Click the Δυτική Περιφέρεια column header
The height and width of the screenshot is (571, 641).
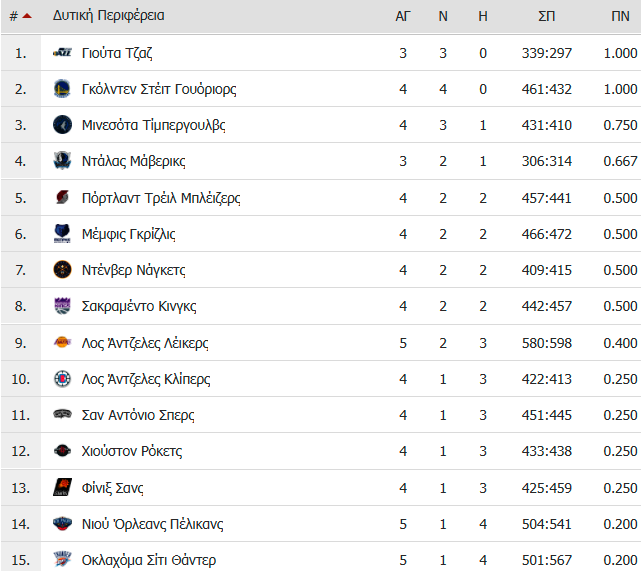point(108,16)
